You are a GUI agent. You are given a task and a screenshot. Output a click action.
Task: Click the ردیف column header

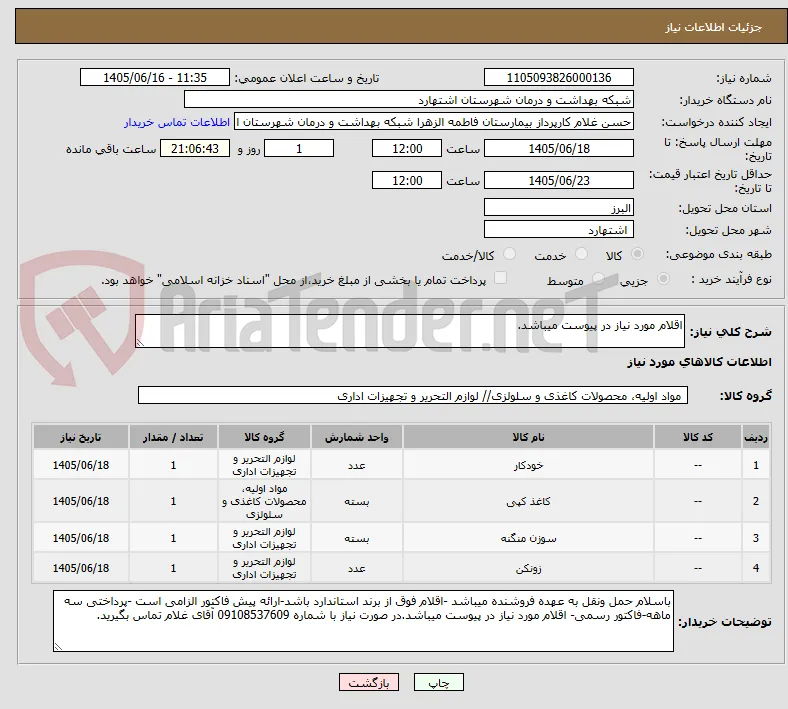755,437
